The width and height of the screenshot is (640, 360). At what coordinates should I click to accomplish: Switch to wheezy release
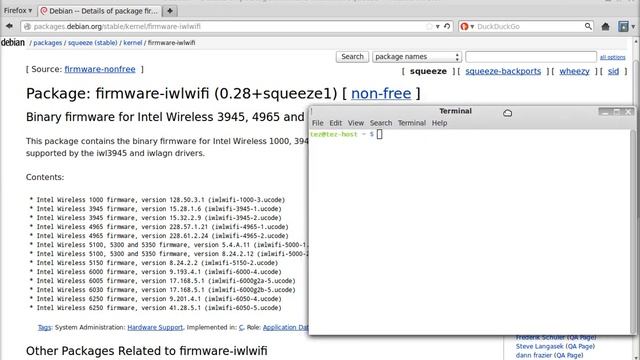point(574,71)
